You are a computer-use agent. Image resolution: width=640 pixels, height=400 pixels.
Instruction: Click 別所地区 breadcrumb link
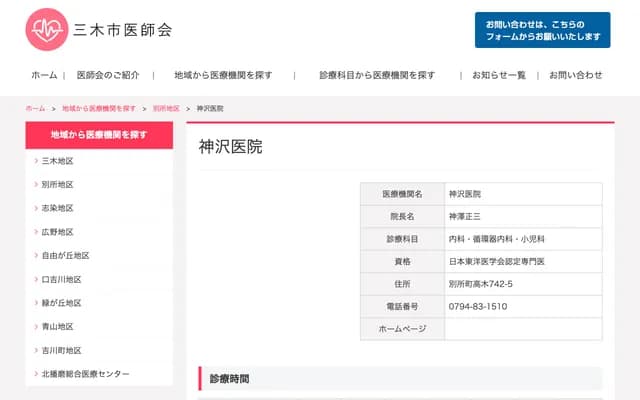coord(166,108)
